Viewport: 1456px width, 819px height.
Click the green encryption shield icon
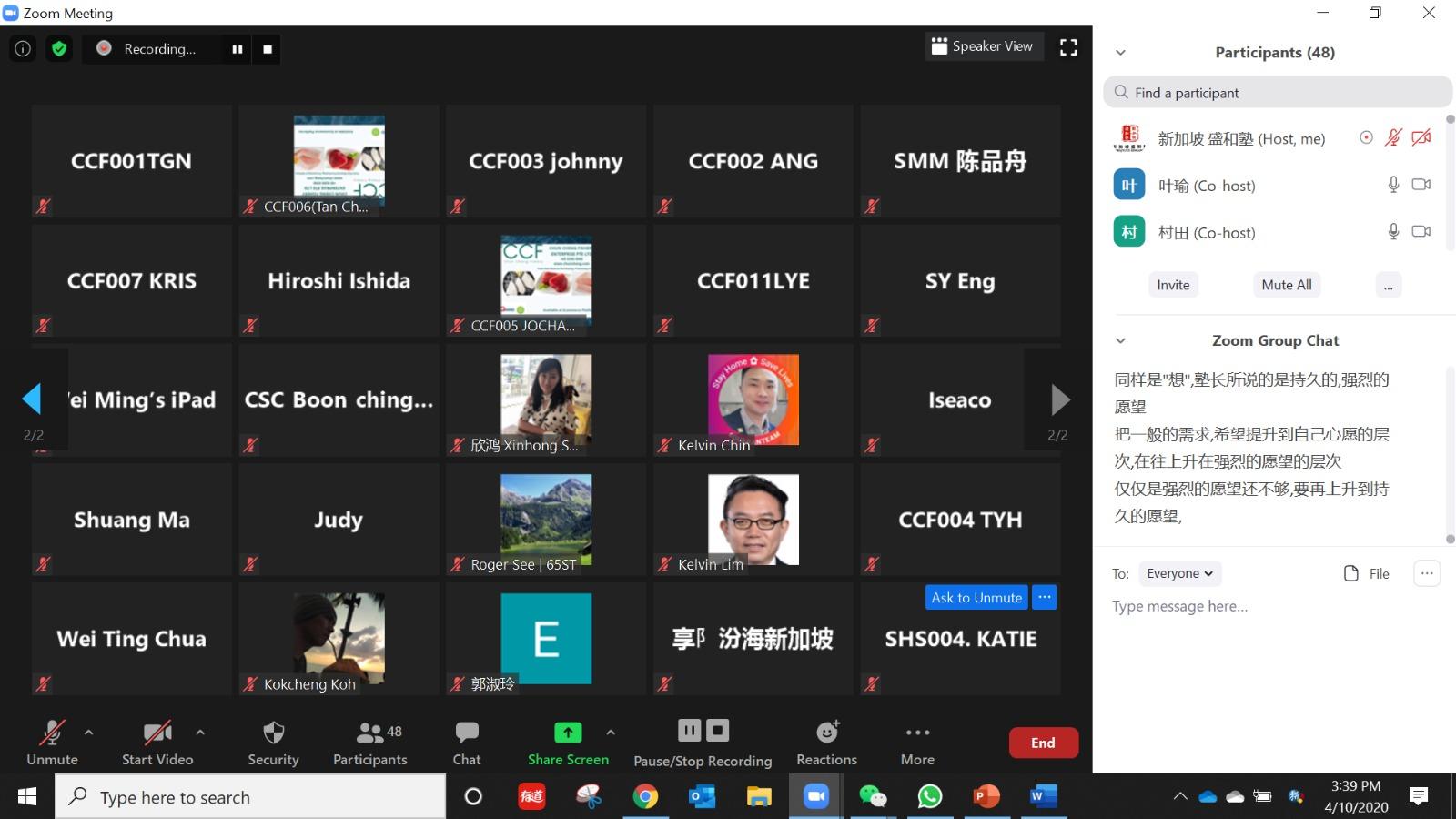[59, 49]
